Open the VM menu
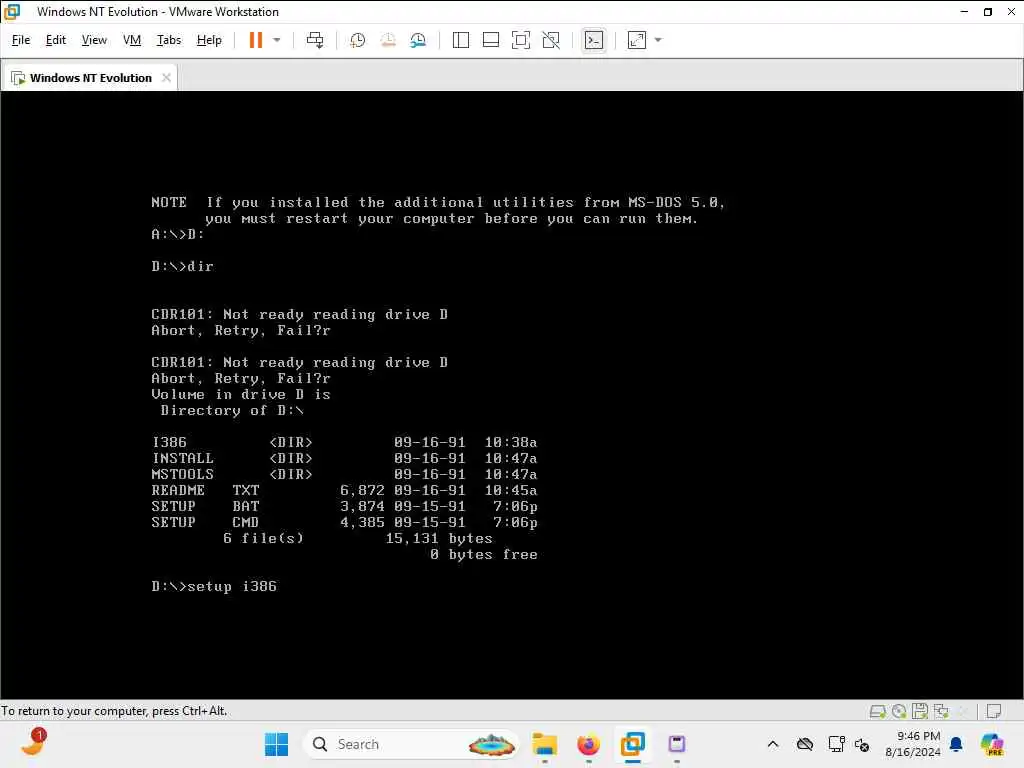Image resolution: width=1024 pixels, height=768 pixels. (132, 40)
